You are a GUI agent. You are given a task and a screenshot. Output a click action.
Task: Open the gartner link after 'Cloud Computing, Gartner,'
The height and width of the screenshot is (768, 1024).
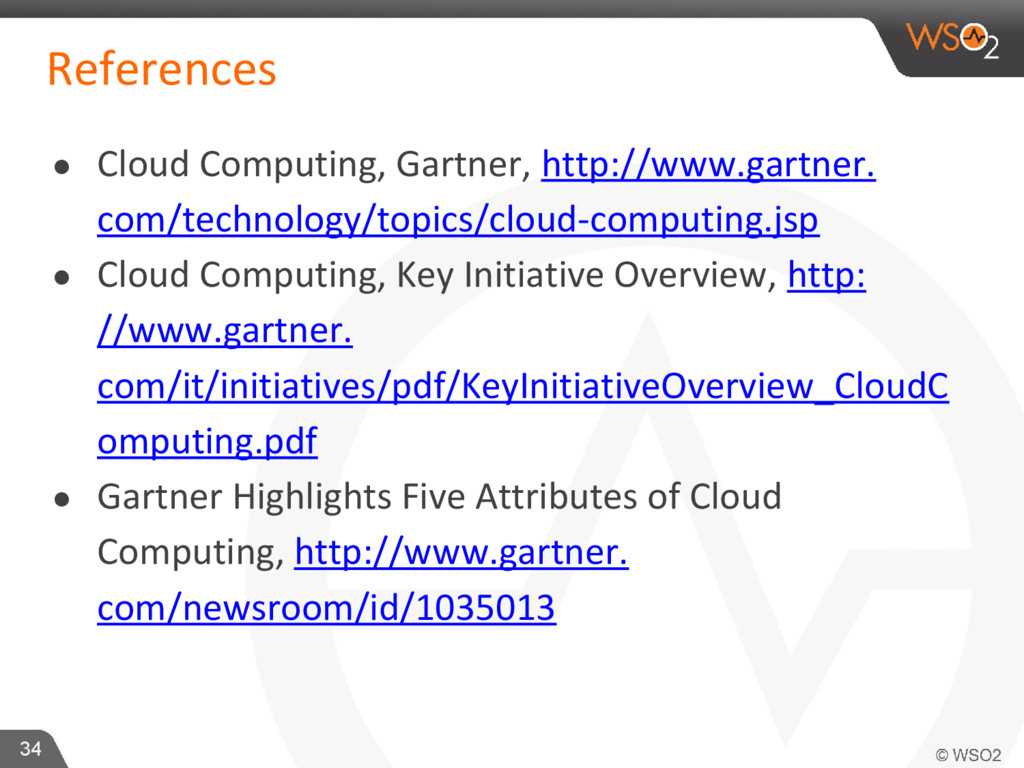(x=709, y=165)
